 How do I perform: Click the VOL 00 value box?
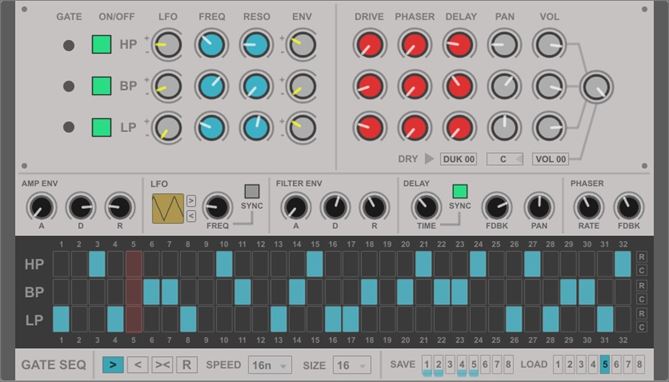coord(550,159)
